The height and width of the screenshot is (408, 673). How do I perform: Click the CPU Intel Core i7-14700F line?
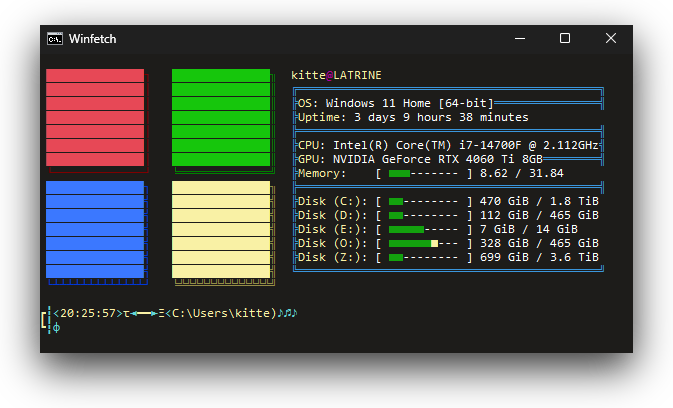(x=448, y=145)
